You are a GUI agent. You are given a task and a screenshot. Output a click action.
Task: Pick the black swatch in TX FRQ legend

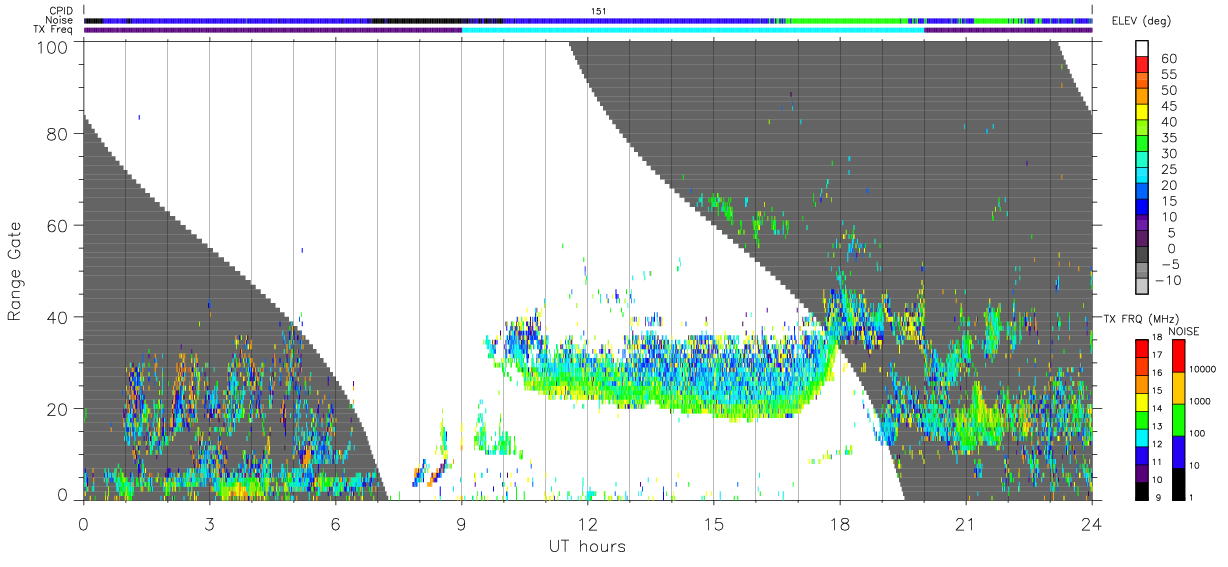click(x=1143, y=490)
